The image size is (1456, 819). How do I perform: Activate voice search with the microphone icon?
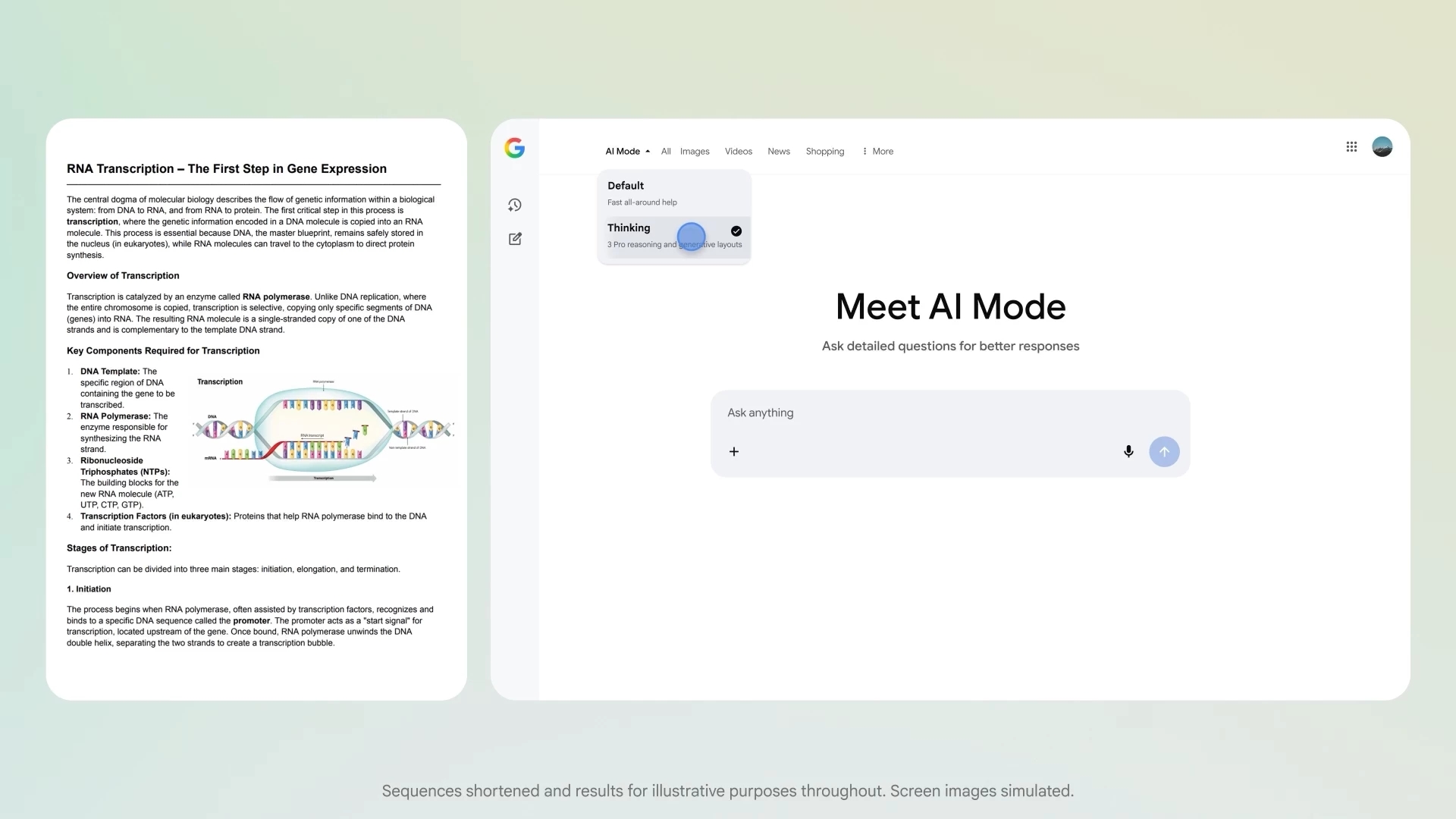(x=1128, y=451)
